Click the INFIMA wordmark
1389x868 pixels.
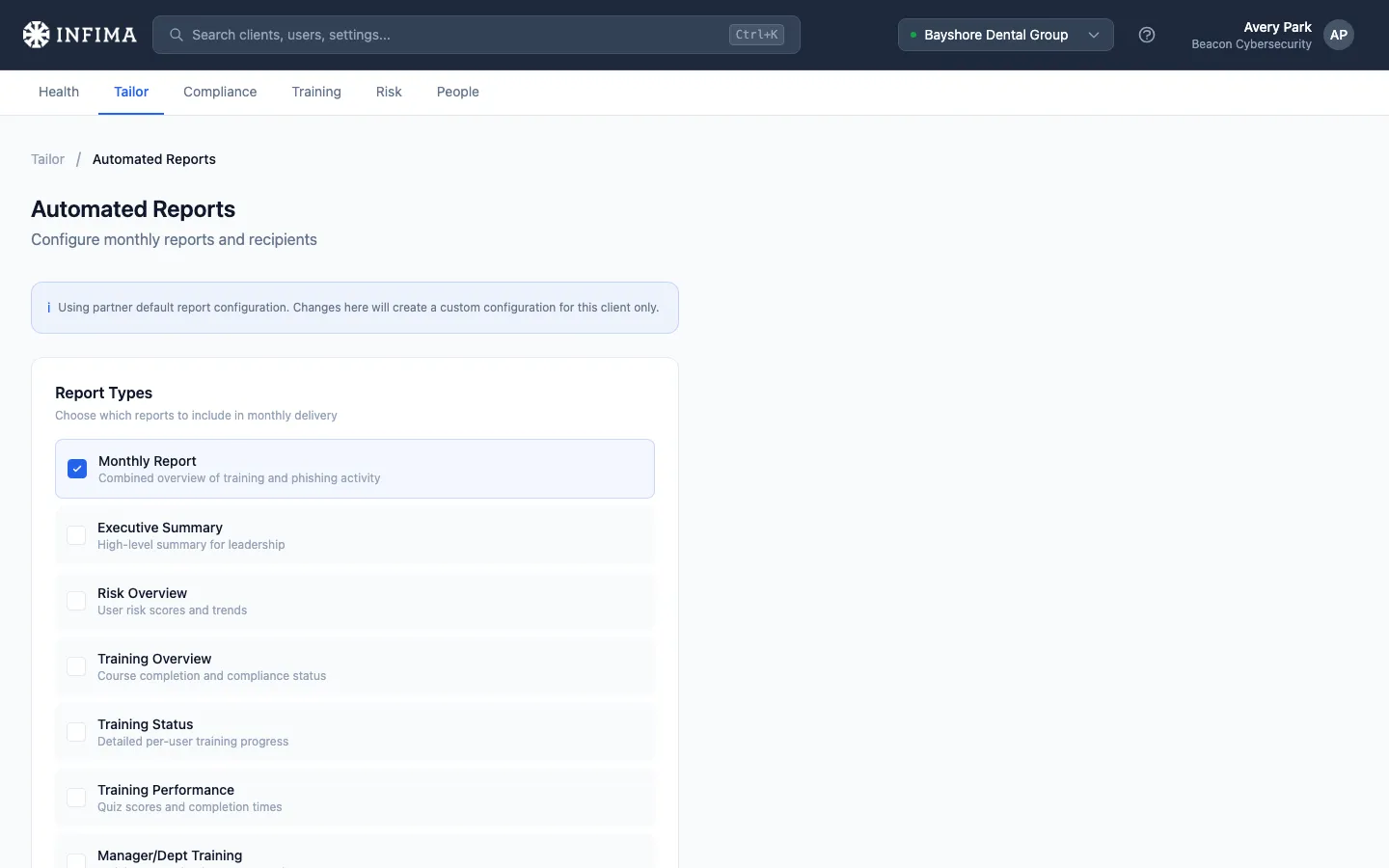pyautogui.click(x=96, y=35)
